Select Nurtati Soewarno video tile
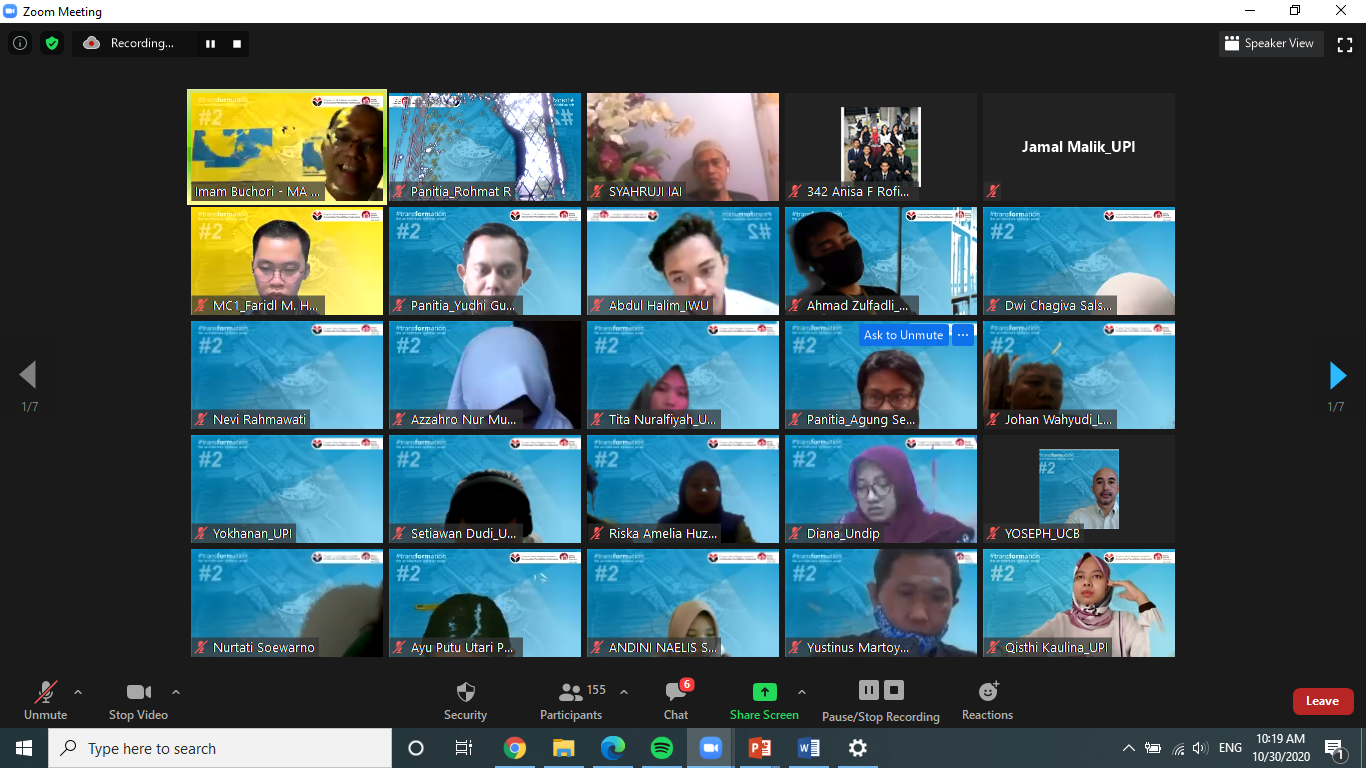This screenshot has height=768, width=1366. coord(287,603)
